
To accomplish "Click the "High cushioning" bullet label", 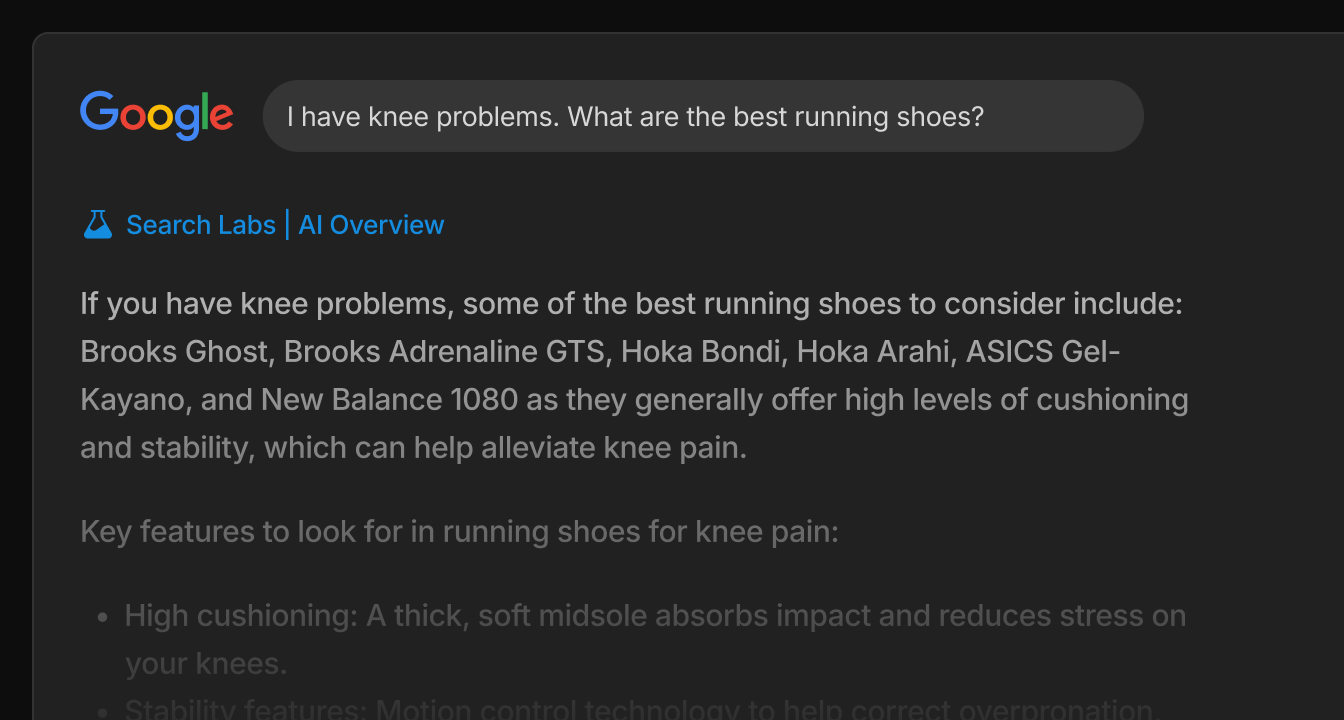I will point(240,616).
